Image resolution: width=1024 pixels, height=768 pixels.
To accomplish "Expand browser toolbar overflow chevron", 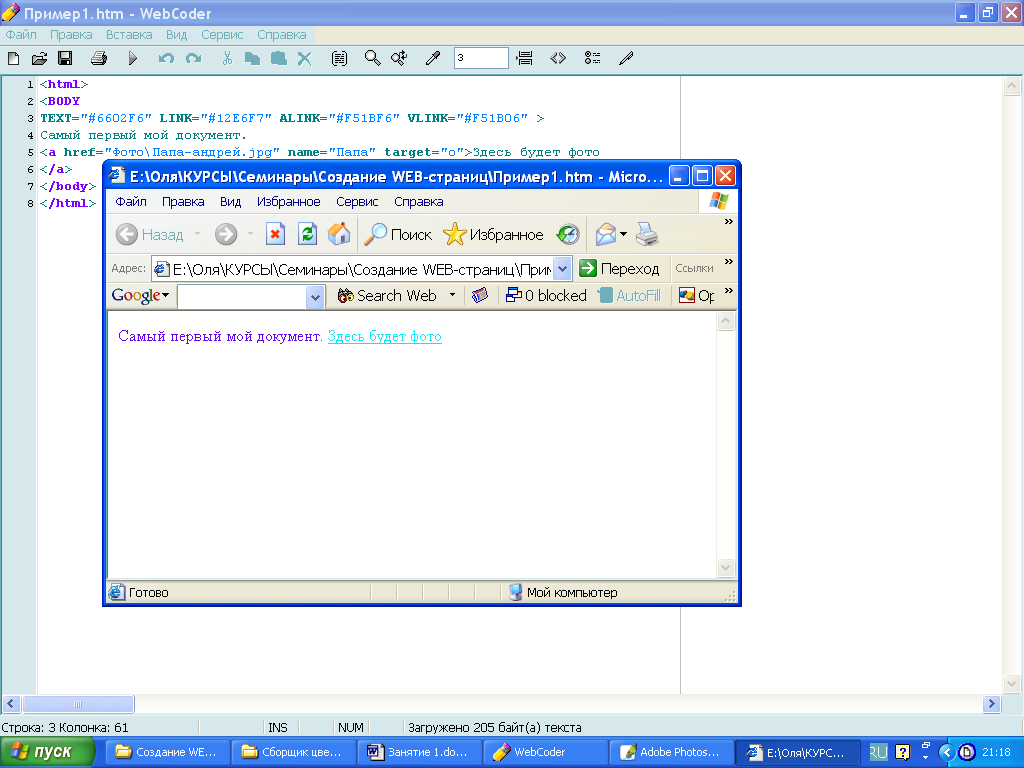I will click(729, 222).
